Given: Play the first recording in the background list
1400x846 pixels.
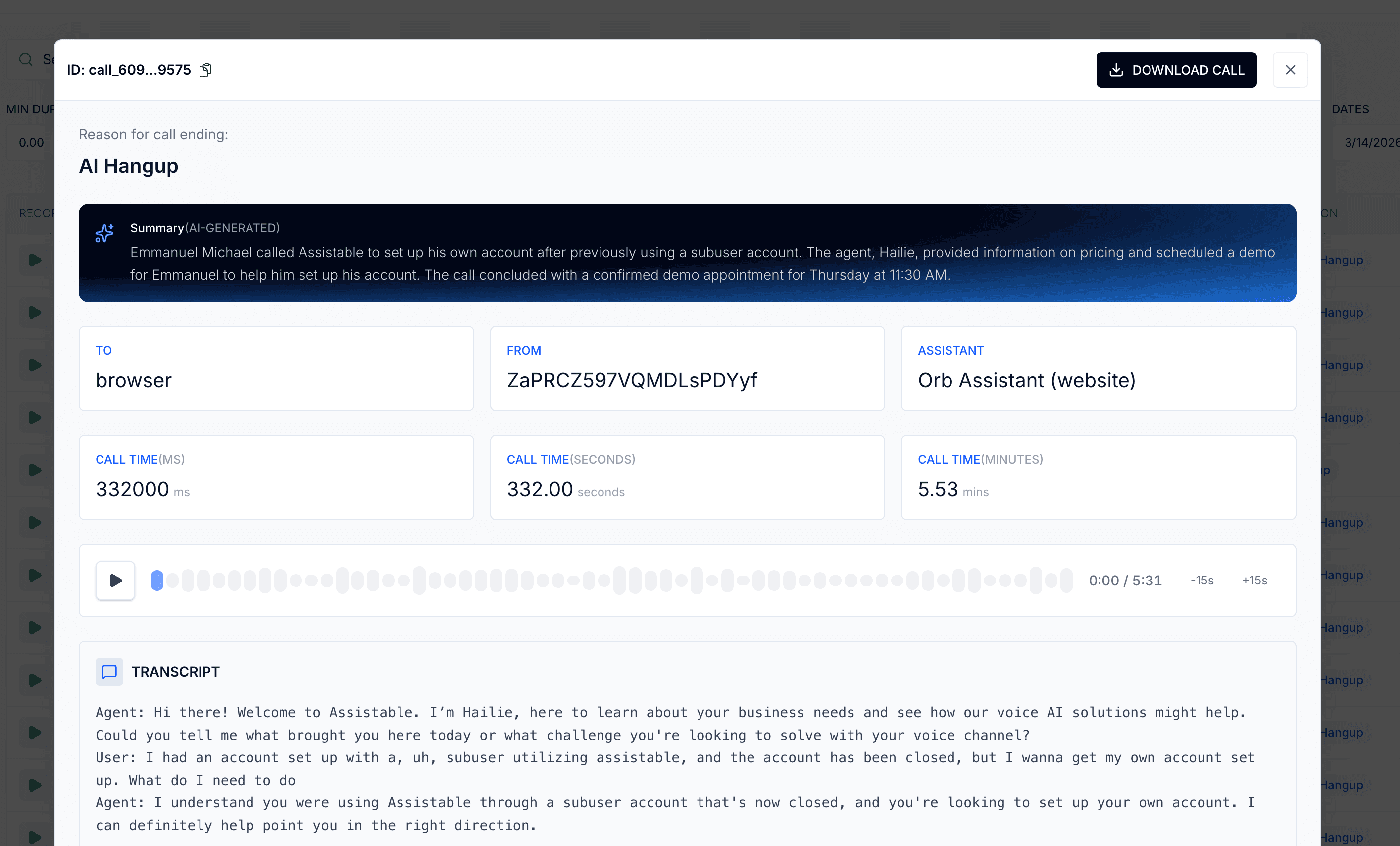Looking at the screenshot, I should coord(34,260).
